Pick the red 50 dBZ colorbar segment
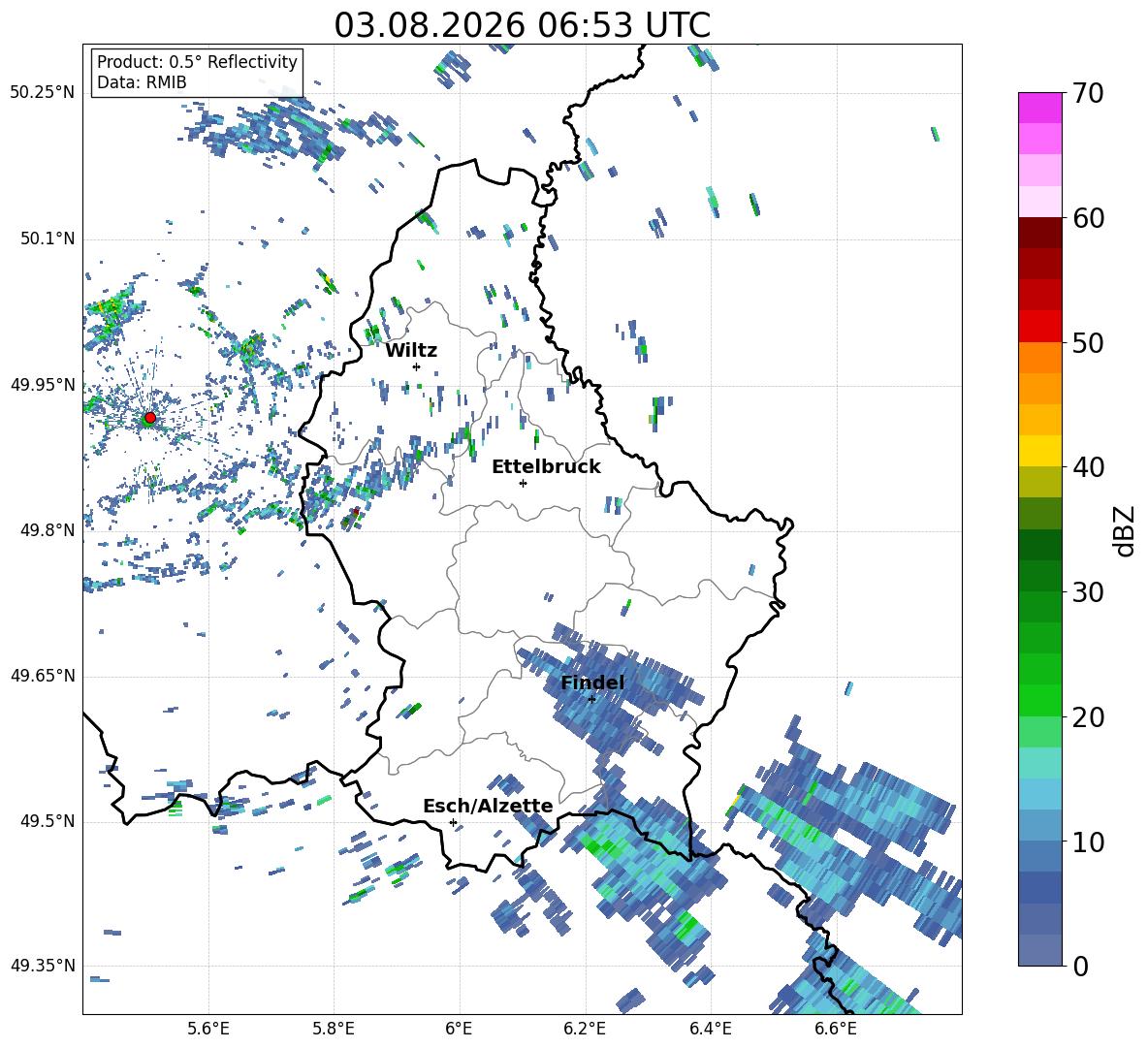Viewport: 1148px width, 1048px height. coord(1039,327)
